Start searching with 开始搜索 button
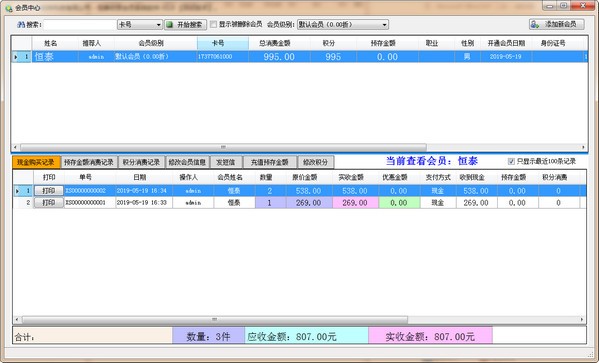This screenshot has height=363, width=599. [x=186, y=25]
